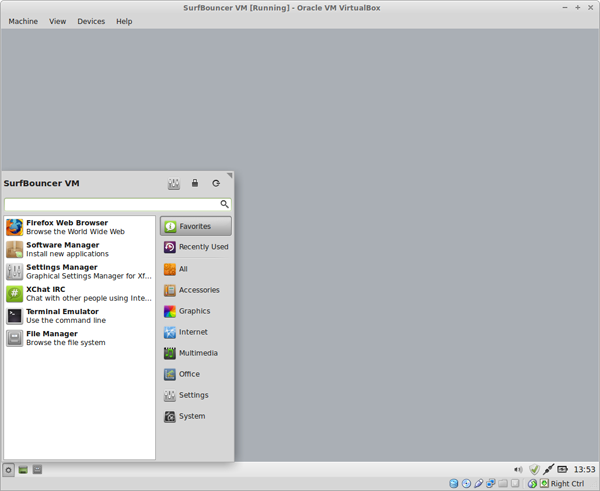Click the search magnifier icon
The image size is (600, 491).
225,204
